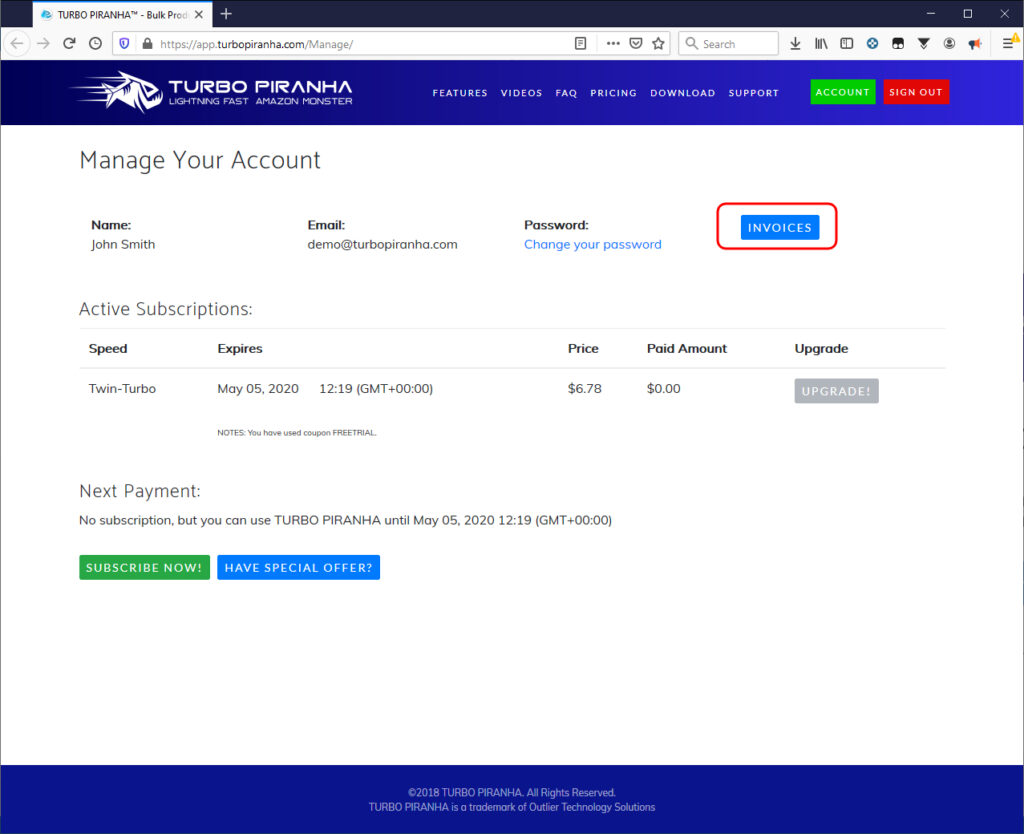Click the dark square extension icon
This screenshot has height=834, width=1024.
coord(898,44)
